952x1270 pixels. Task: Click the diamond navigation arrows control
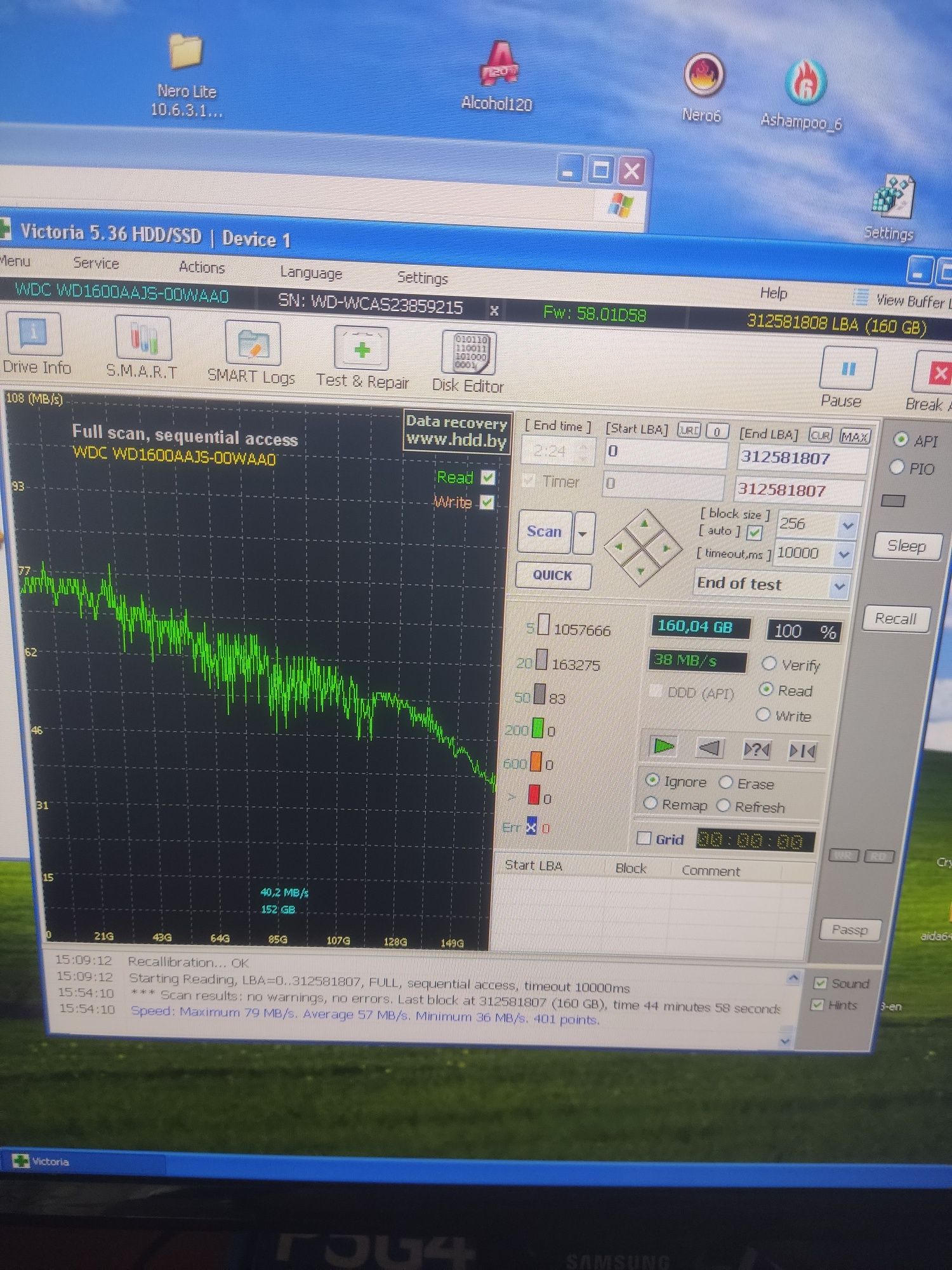(643, 548)
